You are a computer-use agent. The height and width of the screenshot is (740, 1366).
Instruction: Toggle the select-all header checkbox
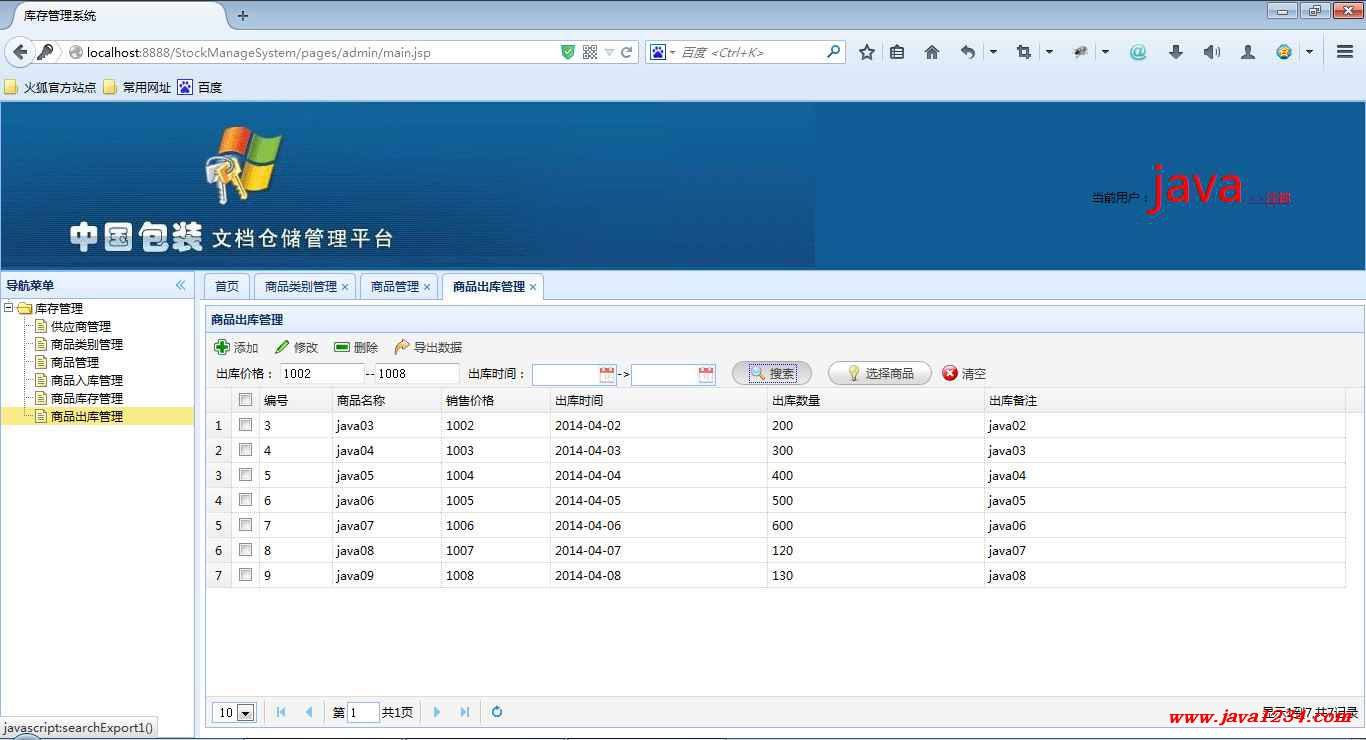click(245, 400)
